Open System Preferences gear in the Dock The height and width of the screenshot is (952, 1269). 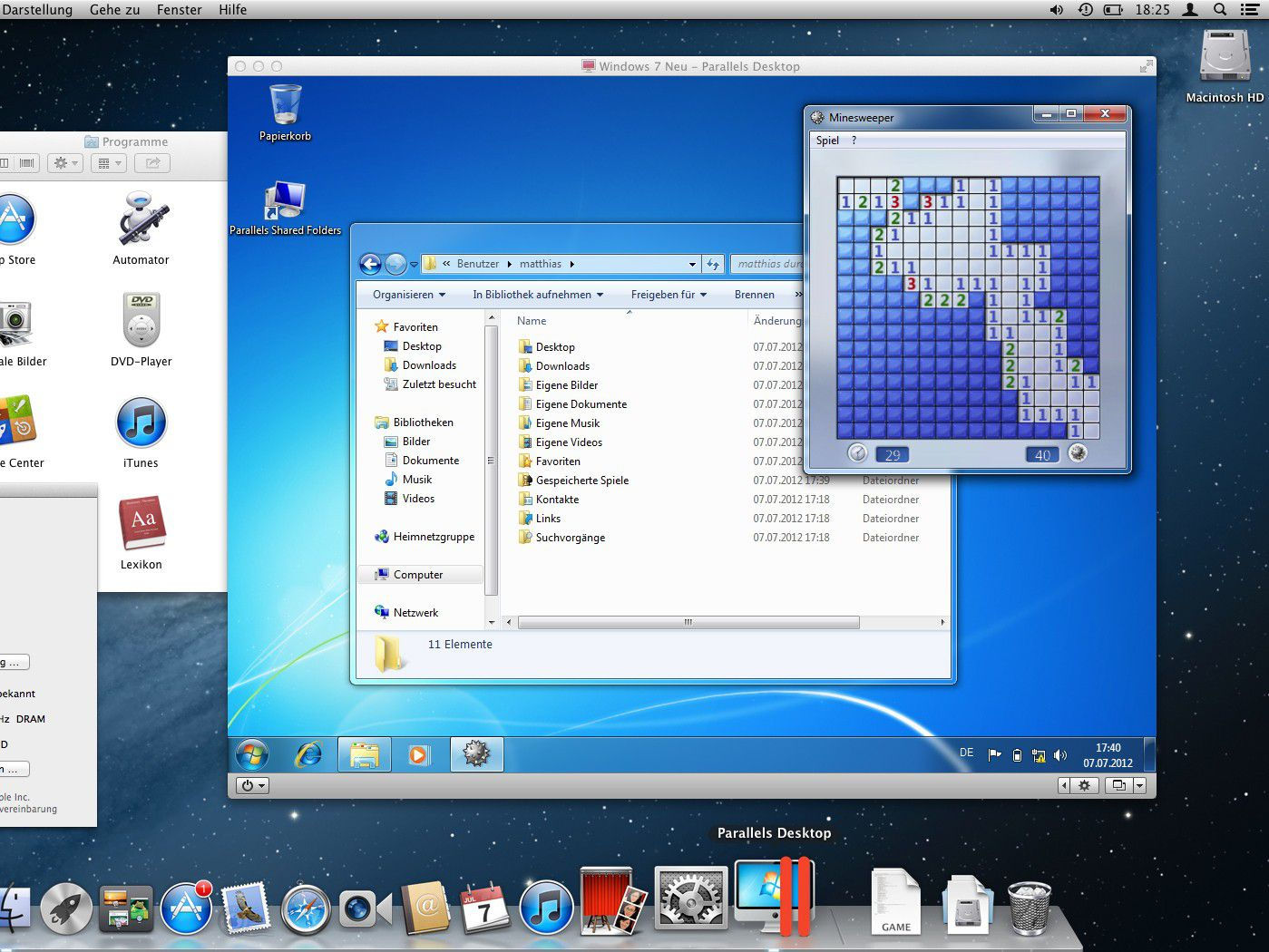coord(691,899)
